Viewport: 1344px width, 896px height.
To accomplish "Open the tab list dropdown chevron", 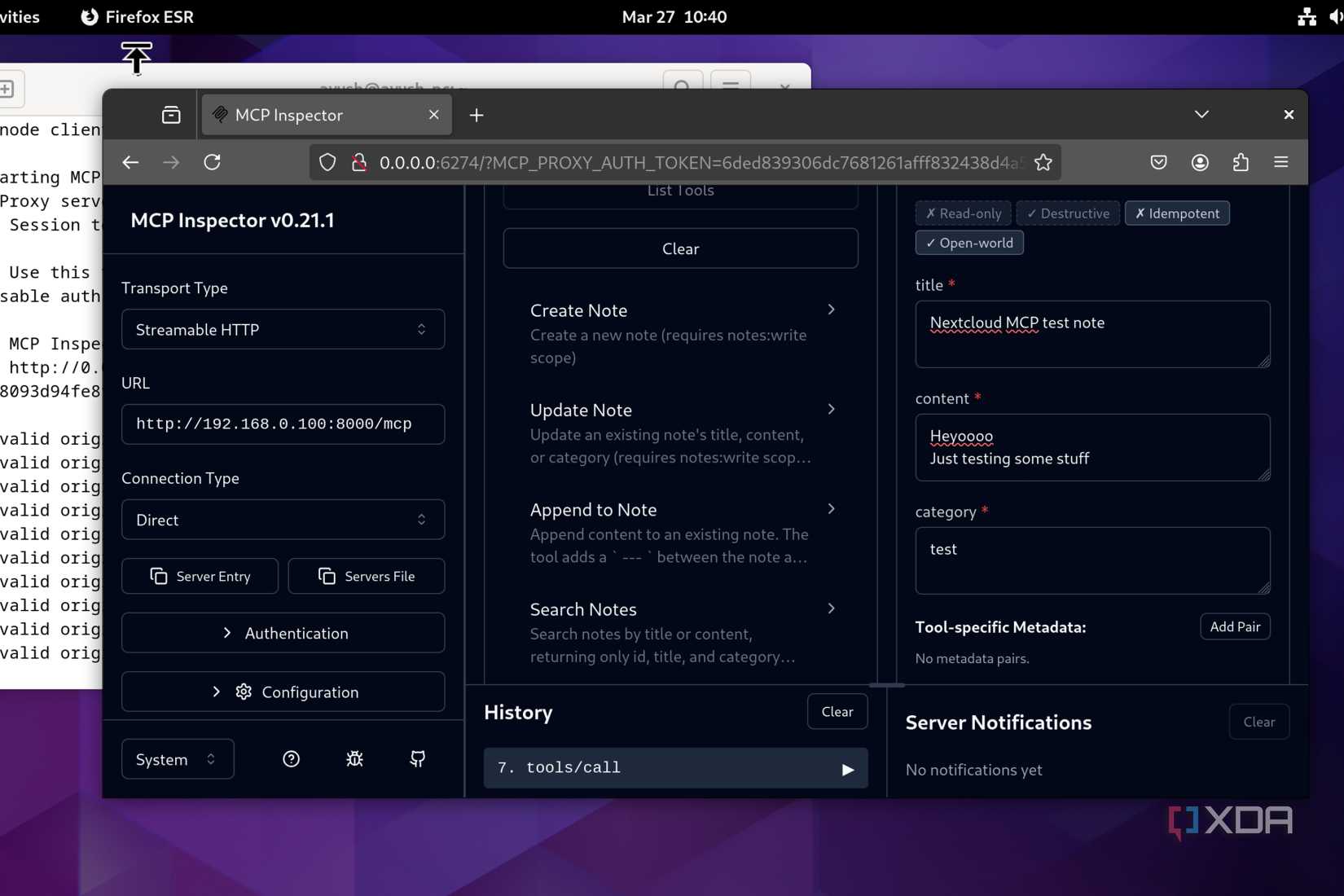I will (x=1201, y=114).
